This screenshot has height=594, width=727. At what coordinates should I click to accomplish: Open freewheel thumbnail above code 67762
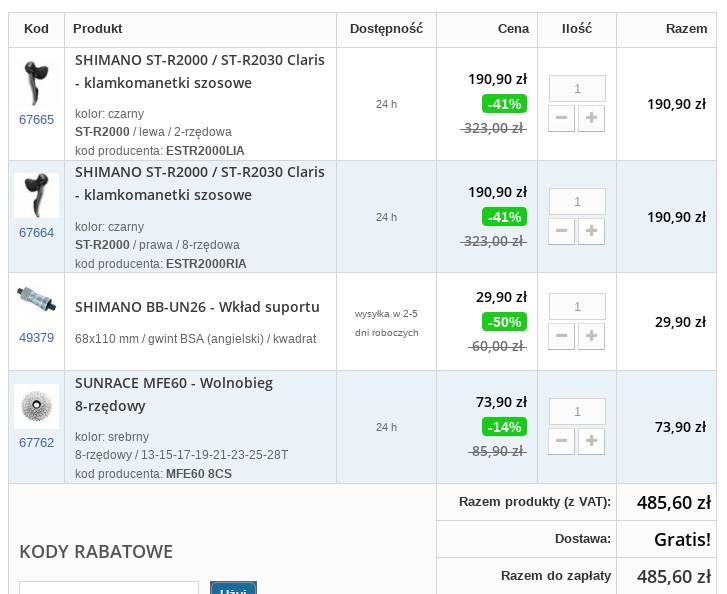[x=36, y=406]
